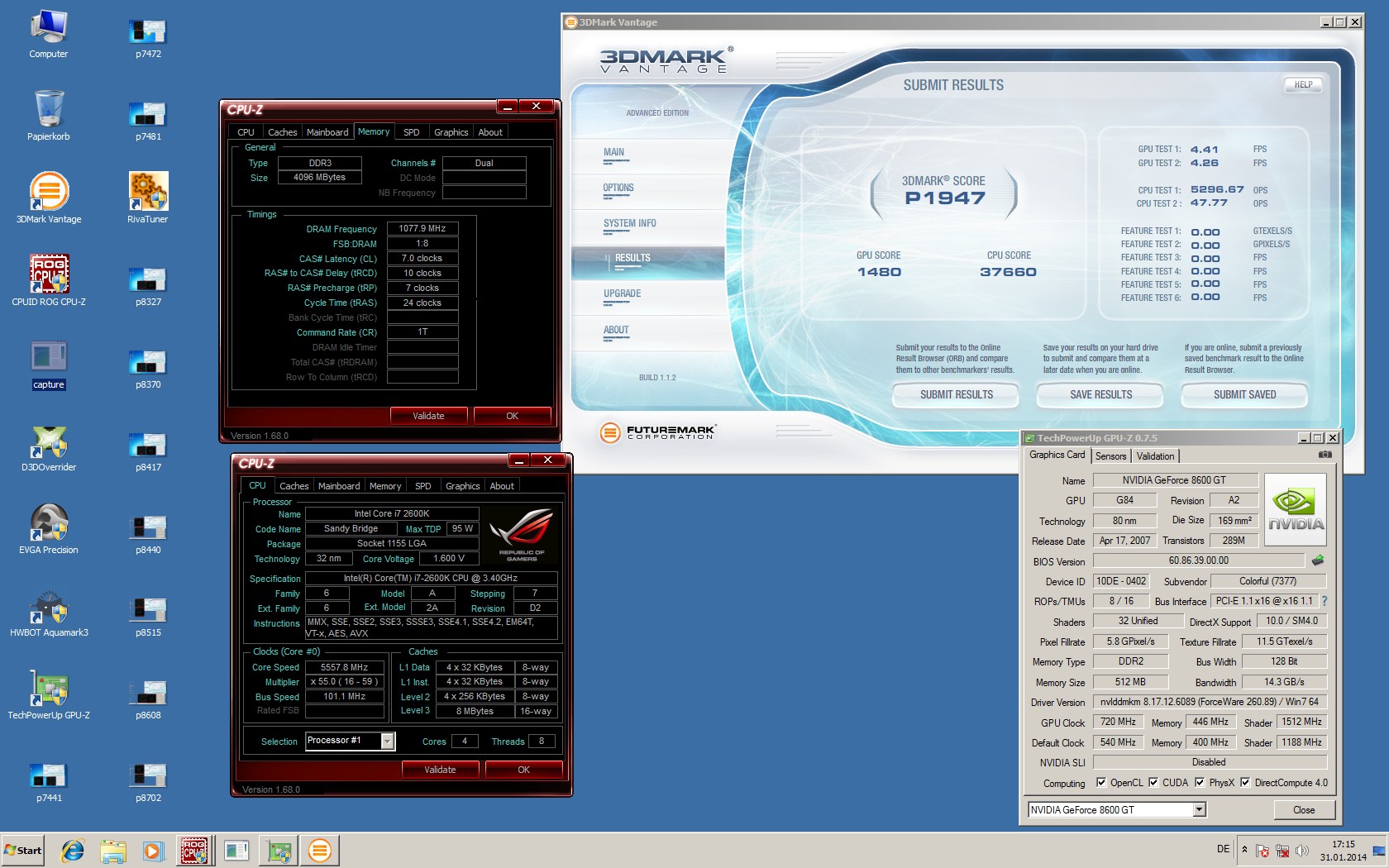1389x868 pixels.
Task: Open the p8440 screenshot file
Action: (149, 534)
